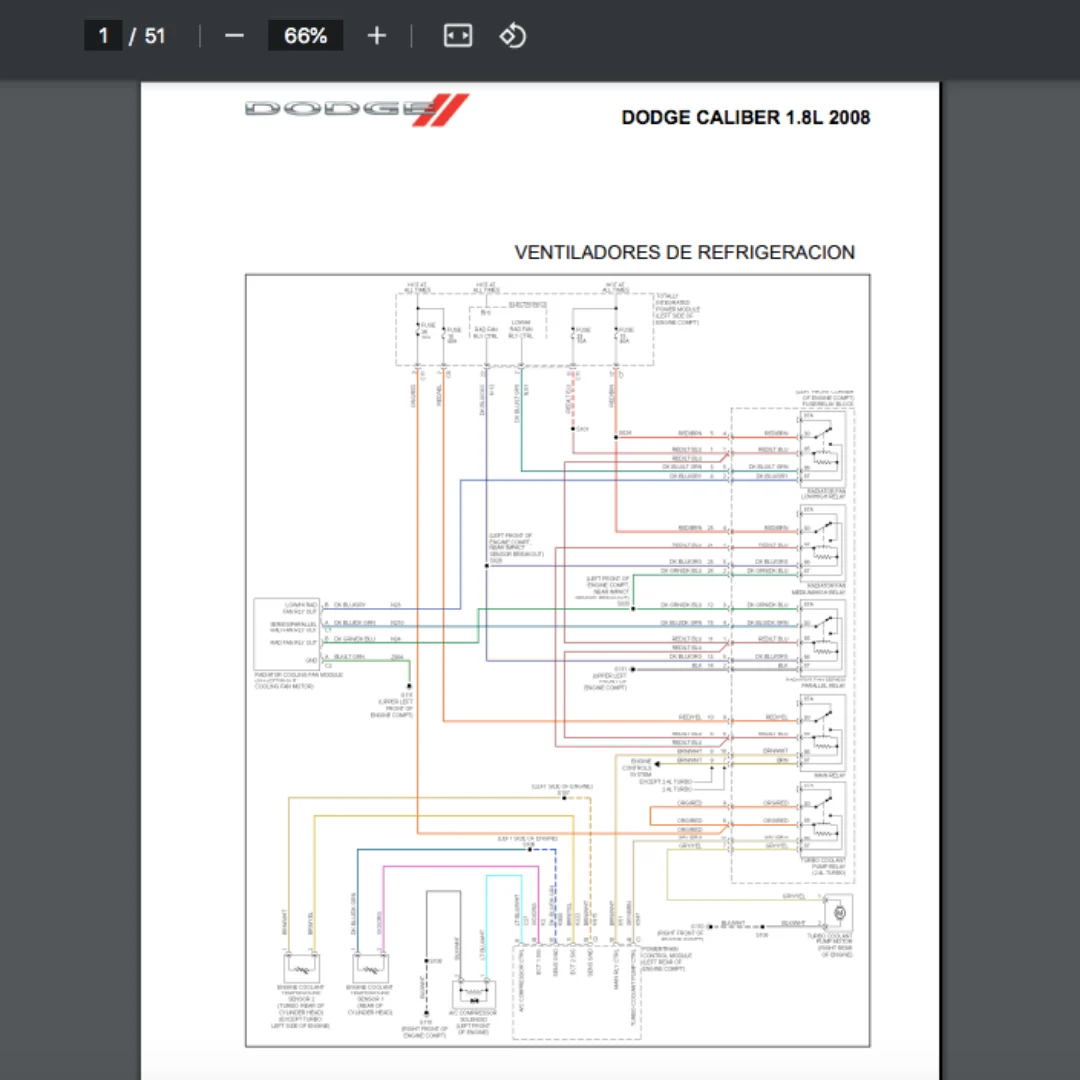Click the turbo coolant pump motor symbol
Image resolution: width=1080 pixels, height=1080 pixels.
[840, 913]
